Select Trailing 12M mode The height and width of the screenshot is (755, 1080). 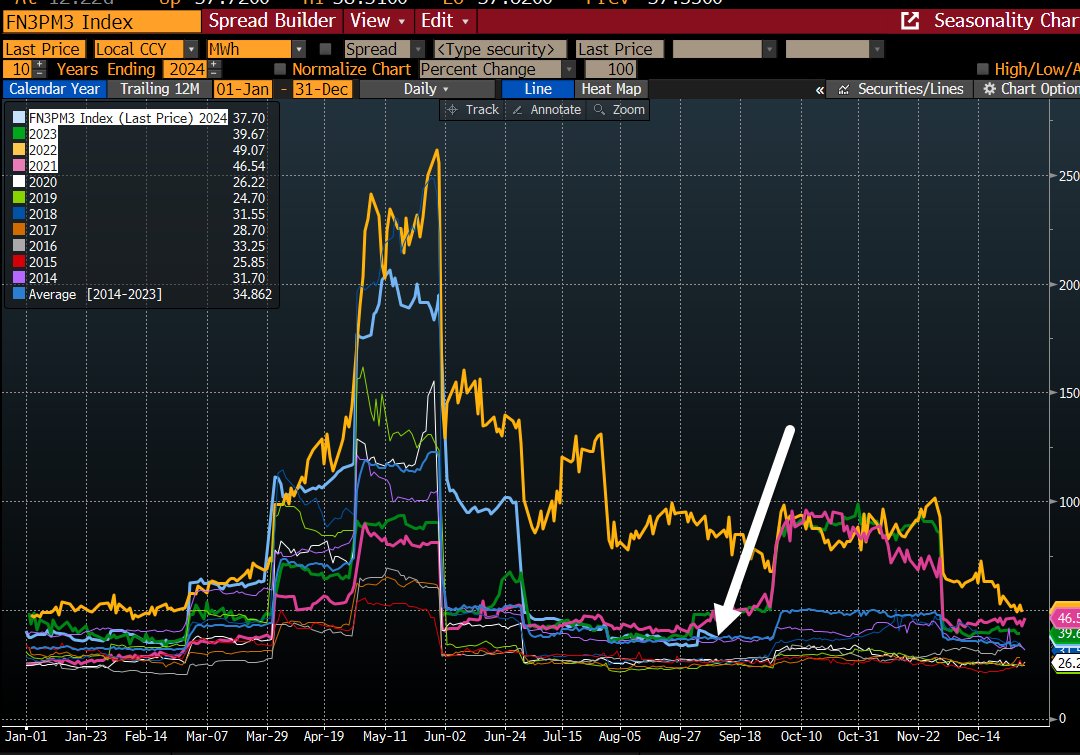[160, 89]
